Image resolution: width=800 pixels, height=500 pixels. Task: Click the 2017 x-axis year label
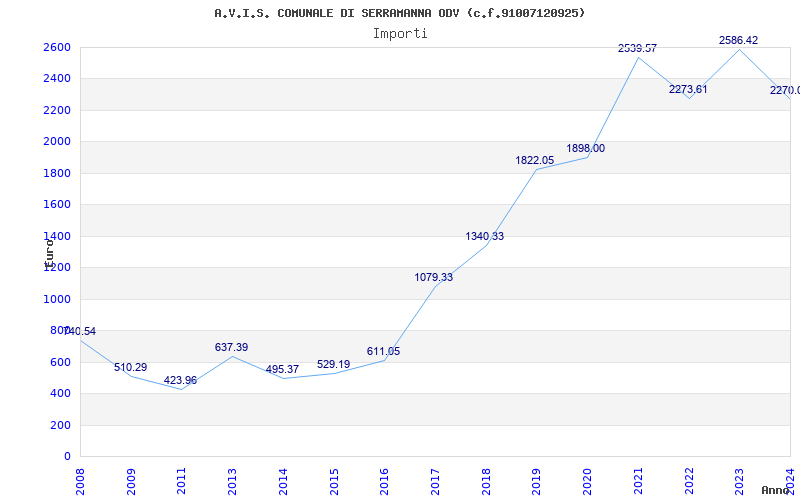click(x=435, y=482)
